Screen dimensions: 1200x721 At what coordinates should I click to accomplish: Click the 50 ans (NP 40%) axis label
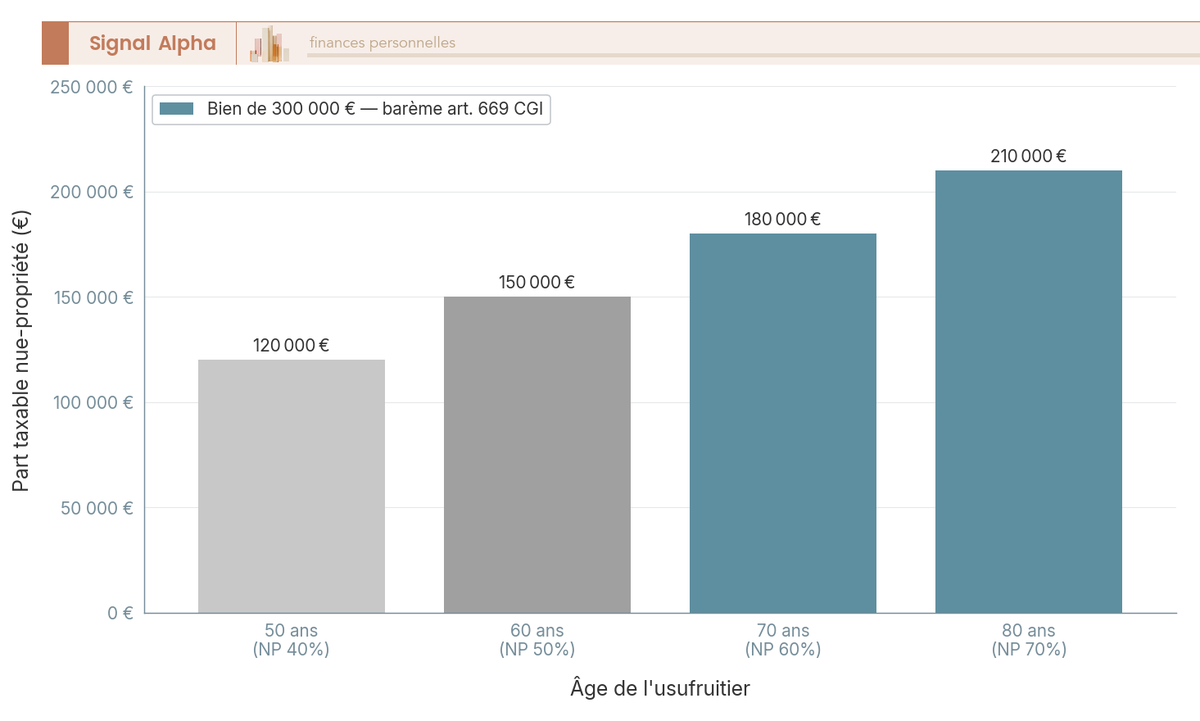291,640
